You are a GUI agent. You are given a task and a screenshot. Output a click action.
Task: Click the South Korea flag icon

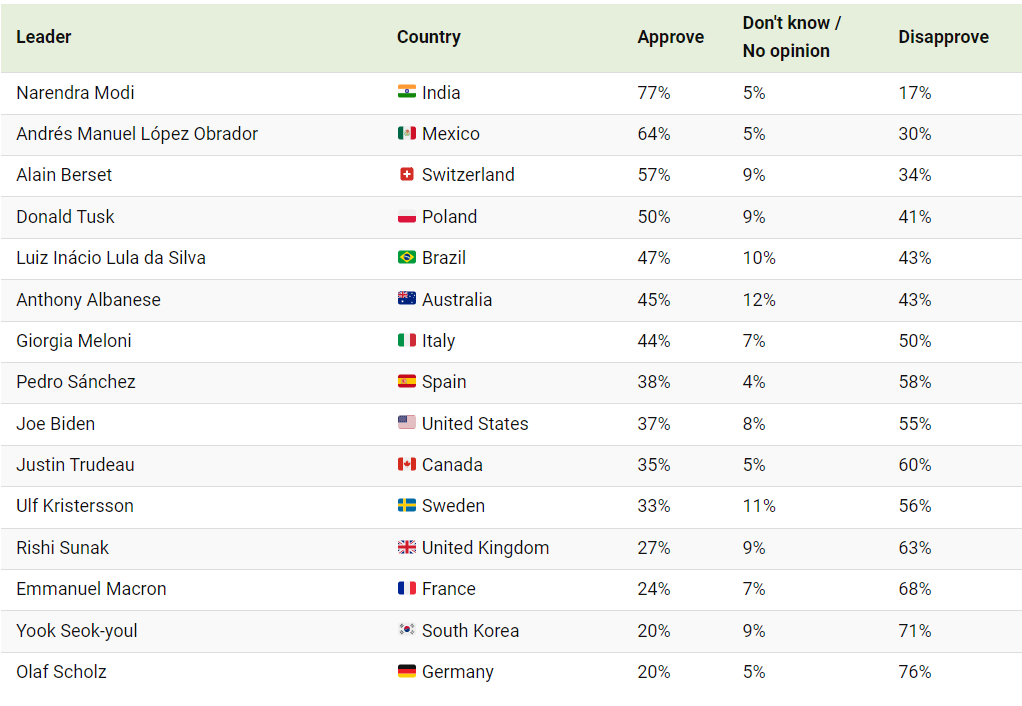(407, 630)
